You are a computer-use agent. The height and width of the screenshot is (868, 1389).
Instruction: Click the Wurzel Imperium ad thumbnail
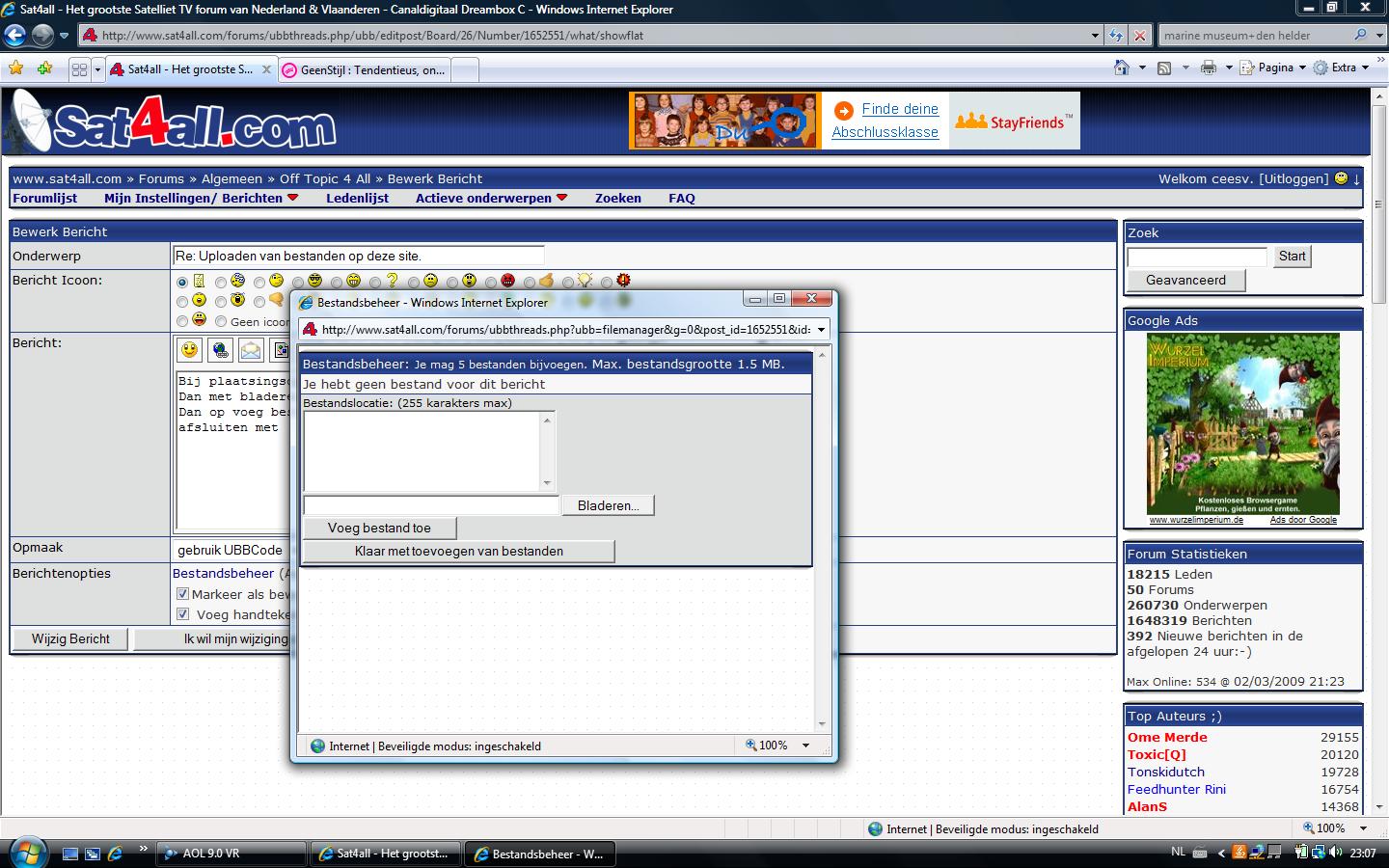1242,423
